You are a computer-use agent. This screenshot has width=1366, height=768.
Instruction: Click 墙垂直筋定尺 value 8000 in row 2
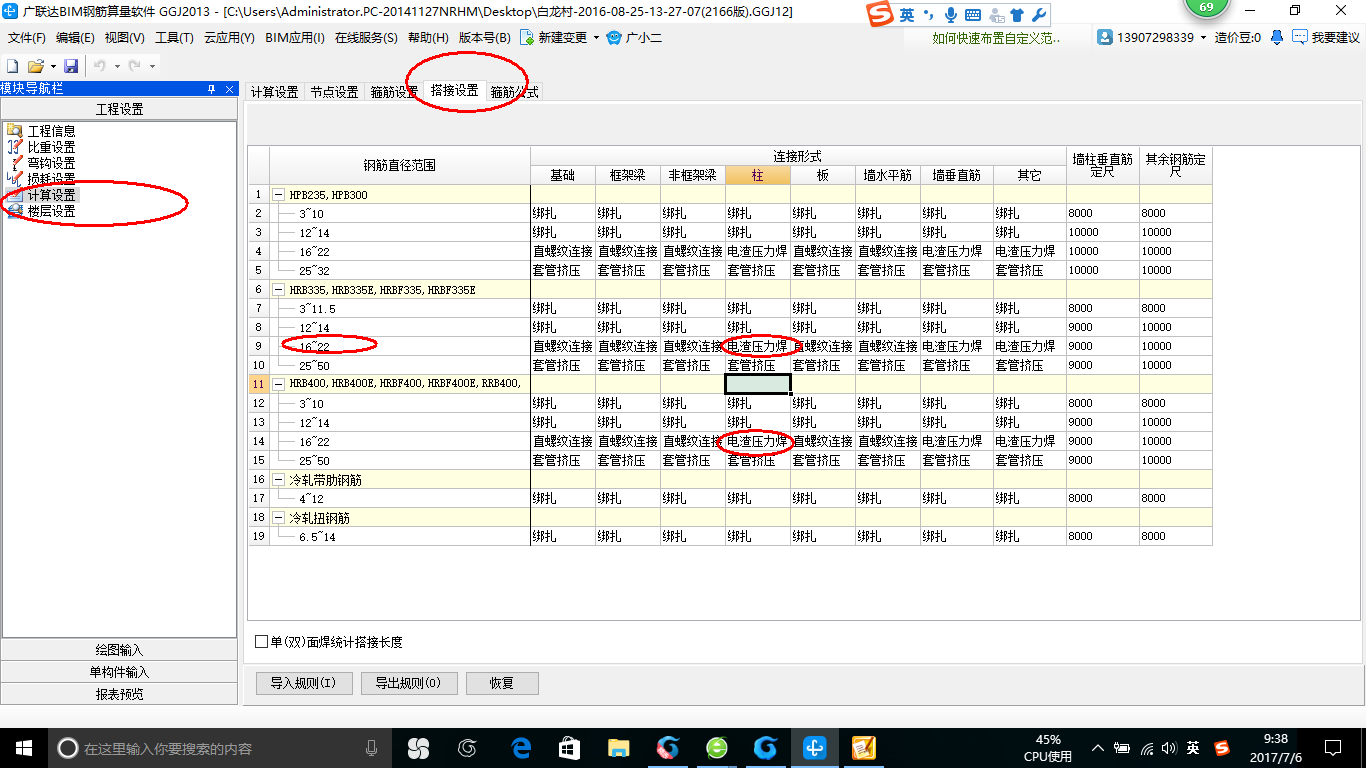point(1102,213)
